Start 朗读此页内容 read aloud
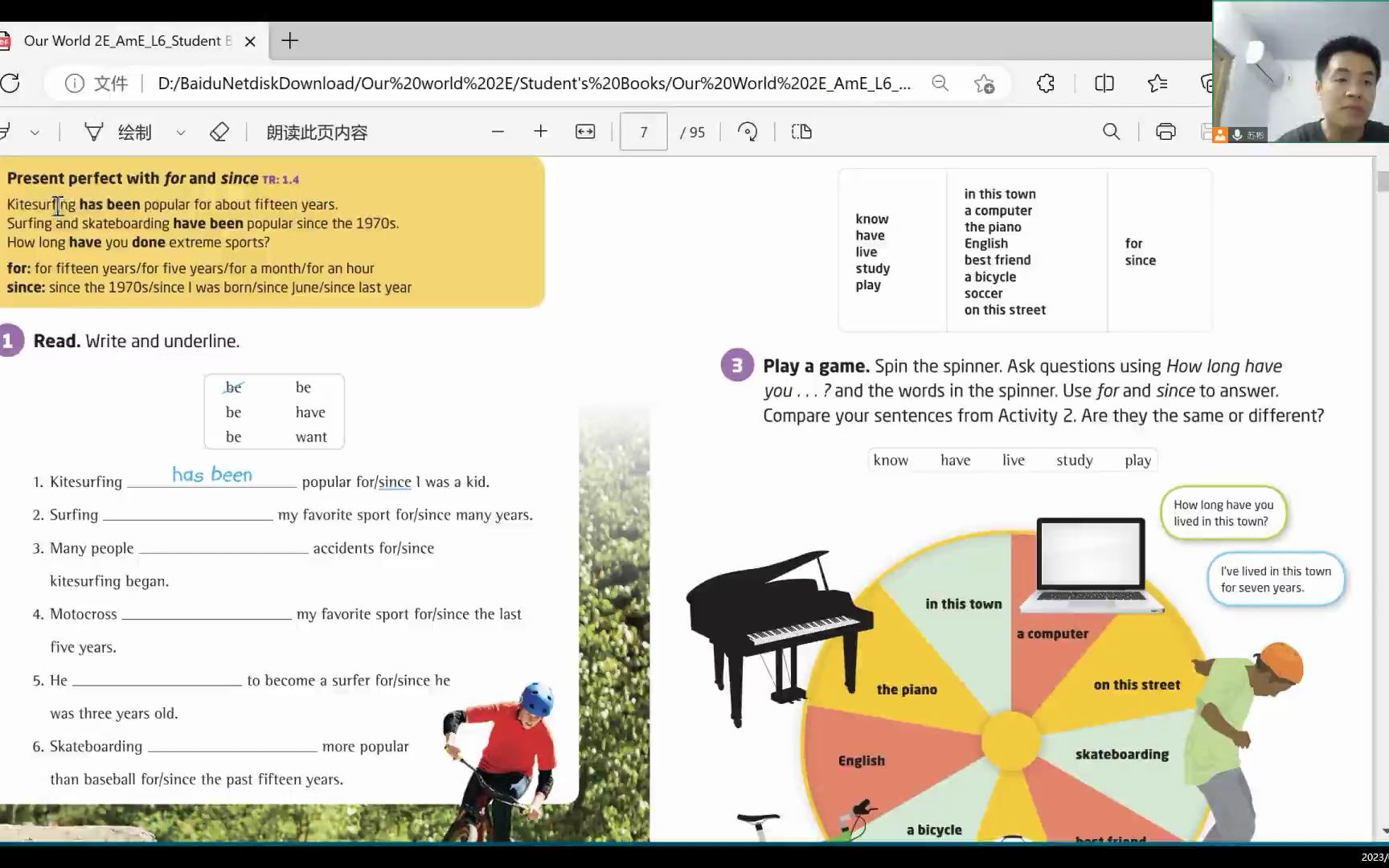 click(x=317, y=133)
